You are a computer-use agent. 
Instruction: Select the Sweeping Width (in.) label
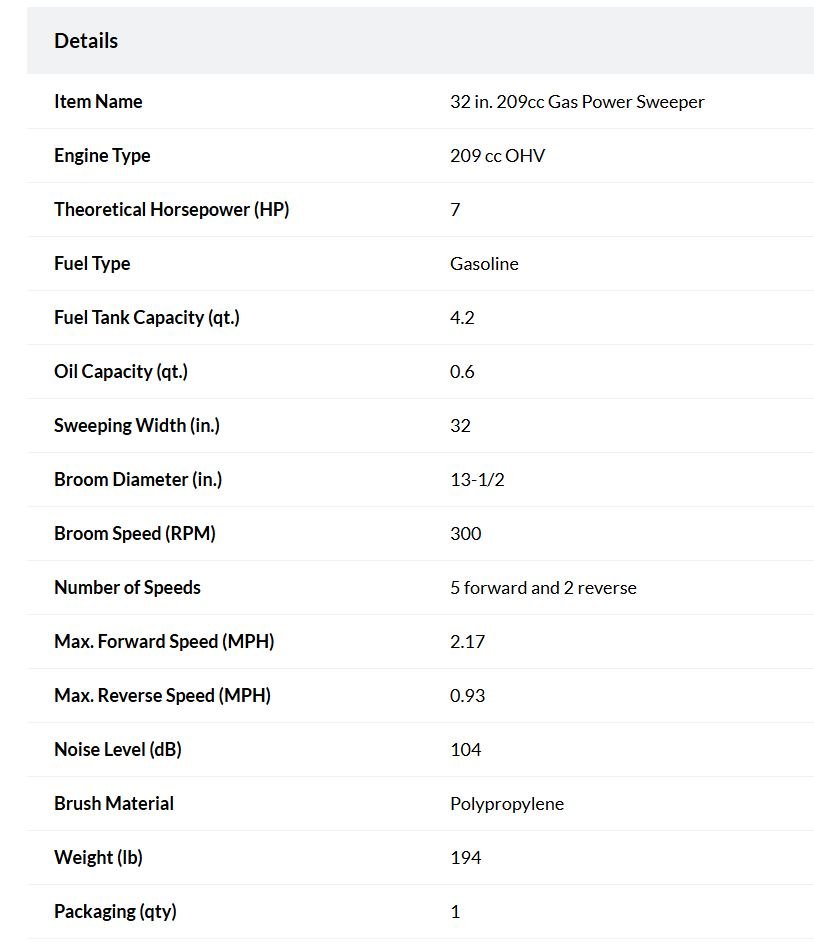point(137,426)
